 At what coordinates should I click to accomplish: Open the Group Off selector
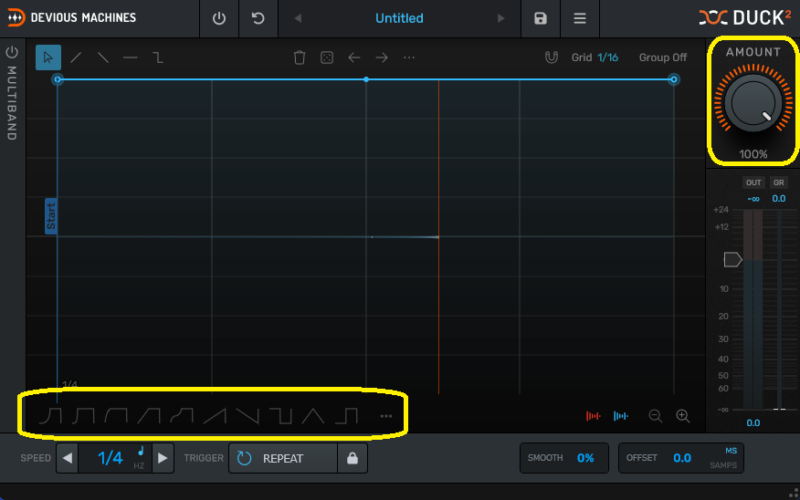663,58
